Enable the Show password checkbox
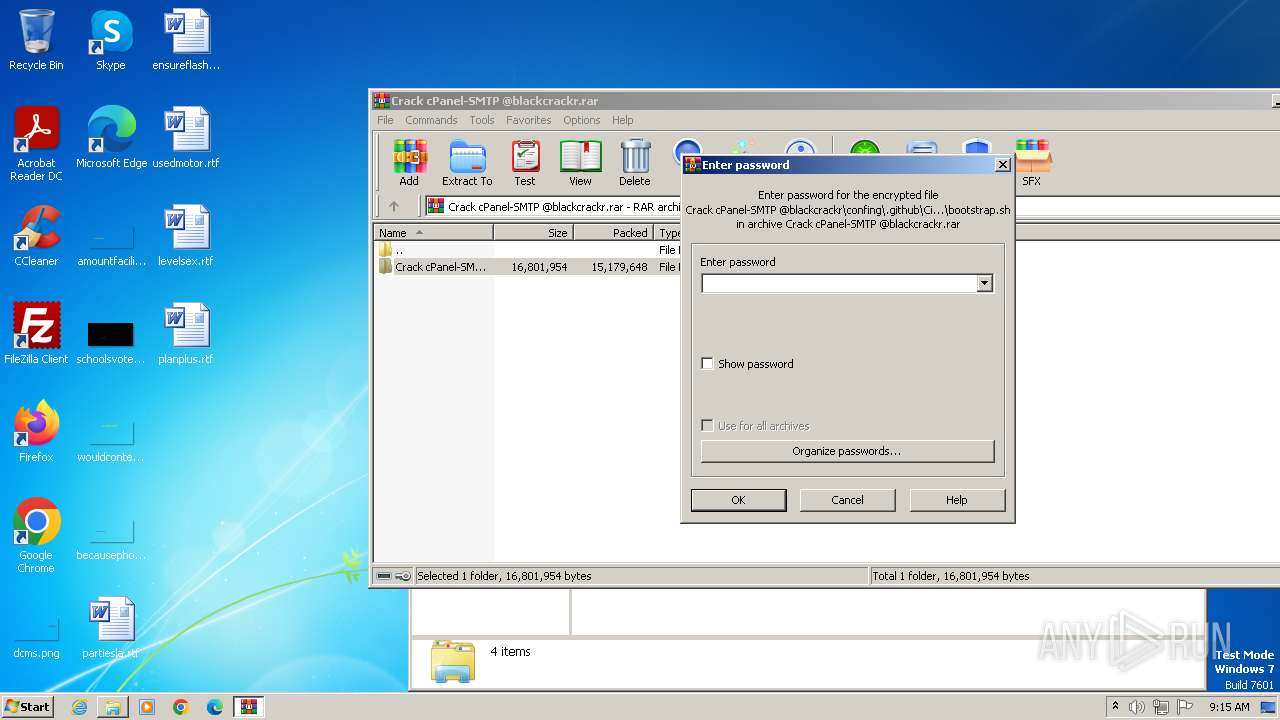 point(708,364)
